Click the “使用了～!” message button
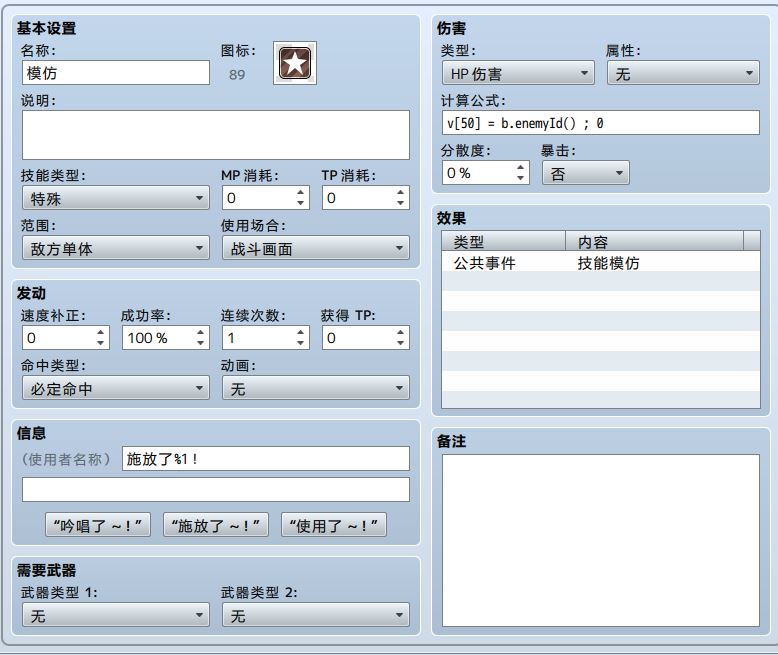Image resolution: width=778 pixels, height=655 pixels. tap(334, 525)
